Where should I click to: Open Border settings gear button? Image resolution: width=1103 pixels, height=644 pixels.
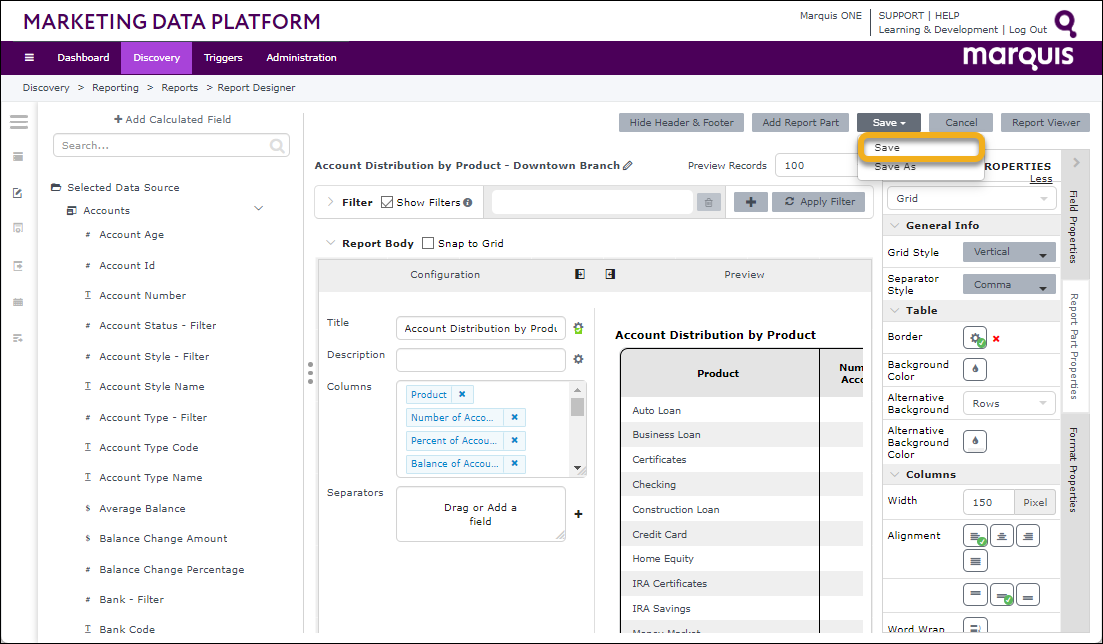coord(975,338)
